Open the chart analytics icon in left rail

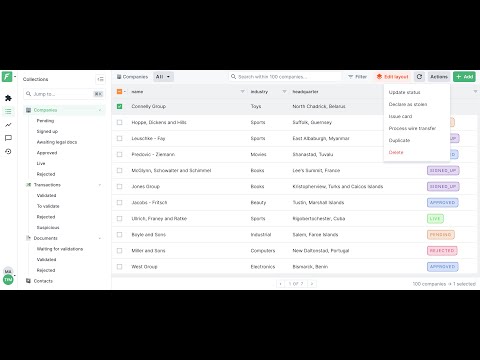[x=8, y=125]
